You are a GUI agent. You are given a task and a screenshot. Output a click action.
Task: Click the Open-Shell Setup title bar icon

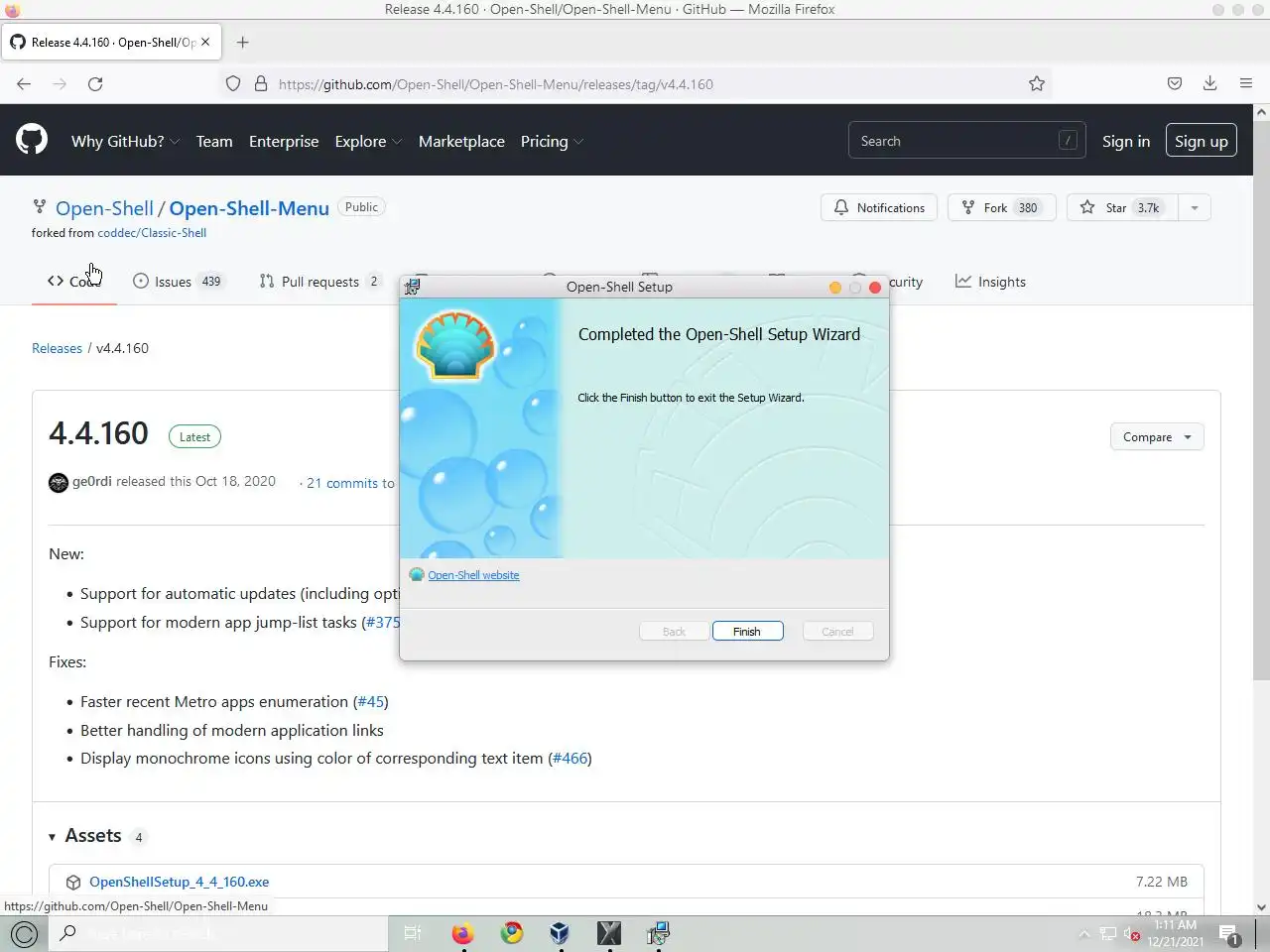click(413, 287)
